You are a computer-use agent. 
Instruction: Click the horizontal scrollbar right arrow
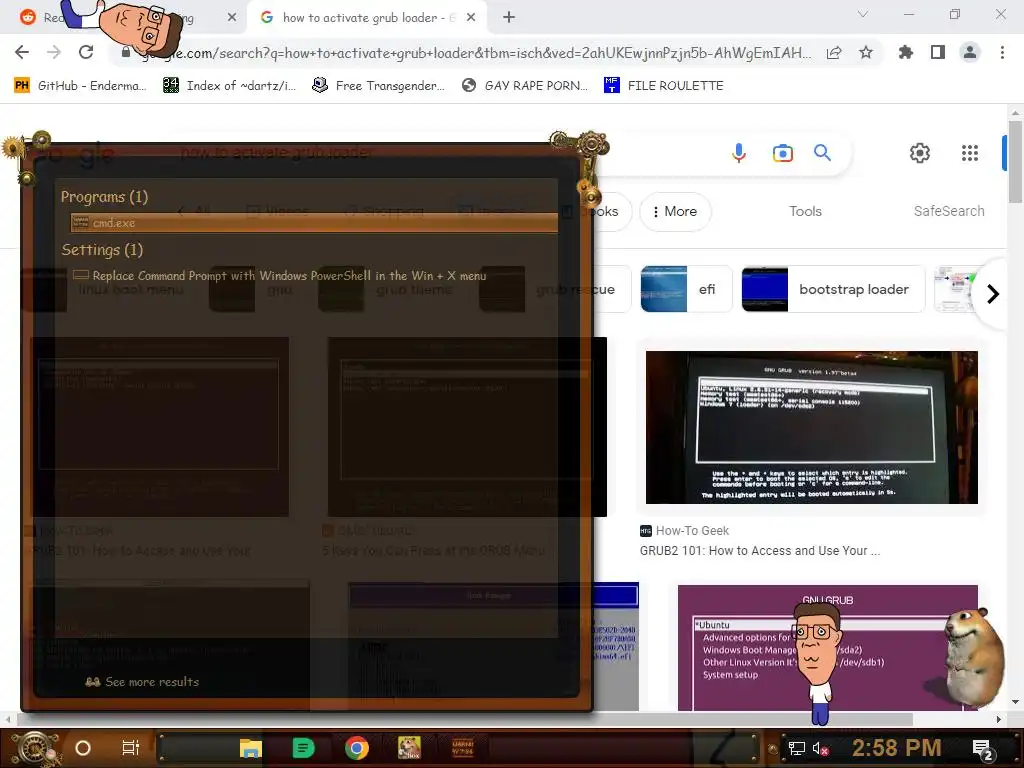(998, 719)
